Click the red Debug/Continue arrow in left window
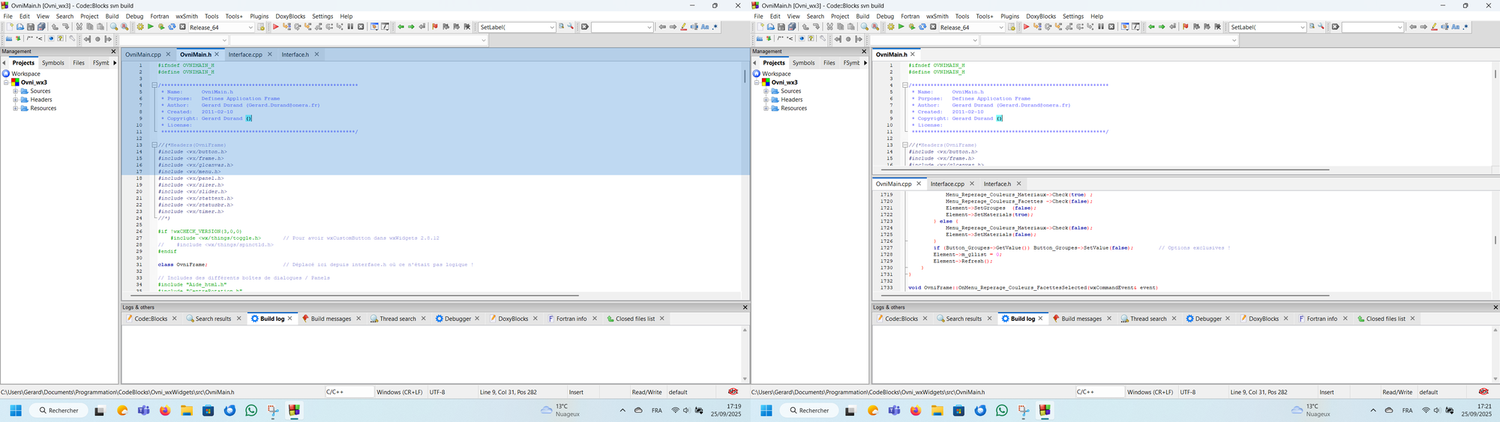The width and height of the screenshot is (1500, 422). click(x=274, y=27)
